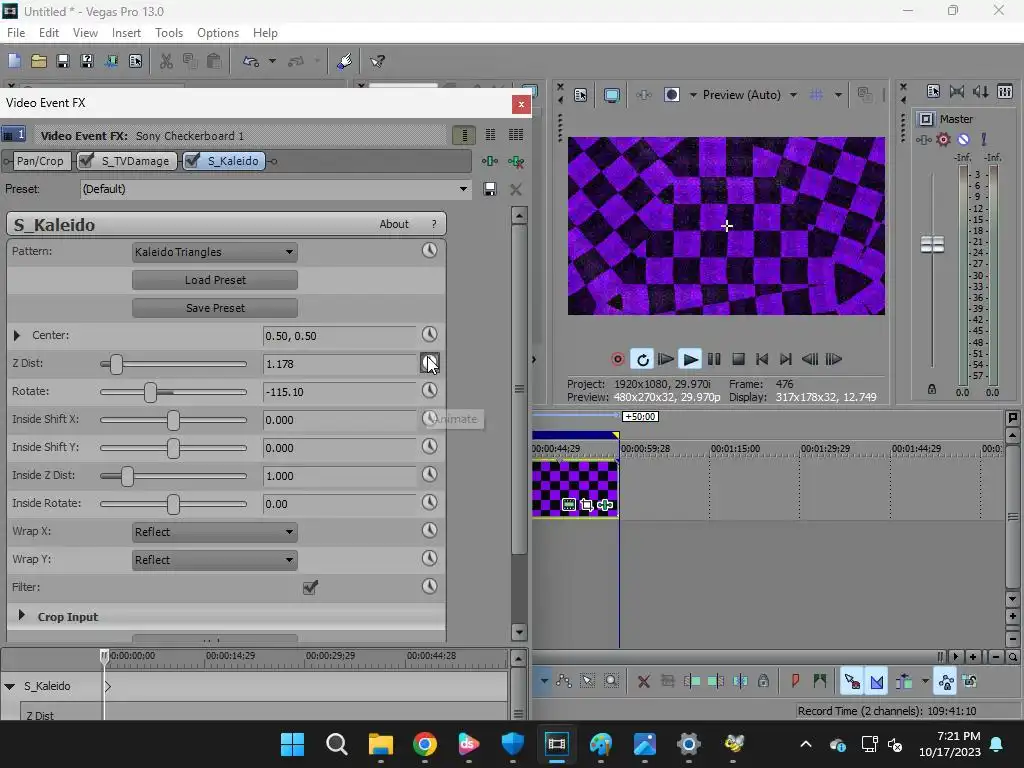Screen dimensions: 1024x768
Task: Open the Edit menu
Action: coord(49,33)
